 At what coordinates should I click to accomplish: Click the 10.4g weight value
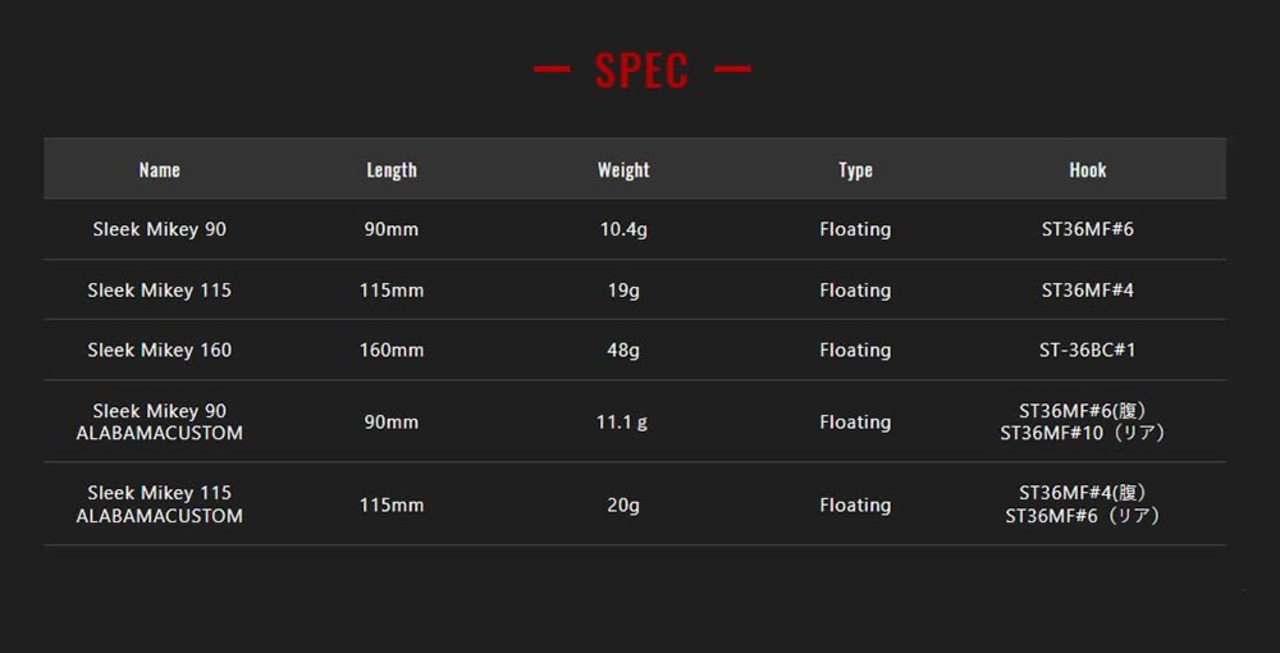tap(623, 229)
